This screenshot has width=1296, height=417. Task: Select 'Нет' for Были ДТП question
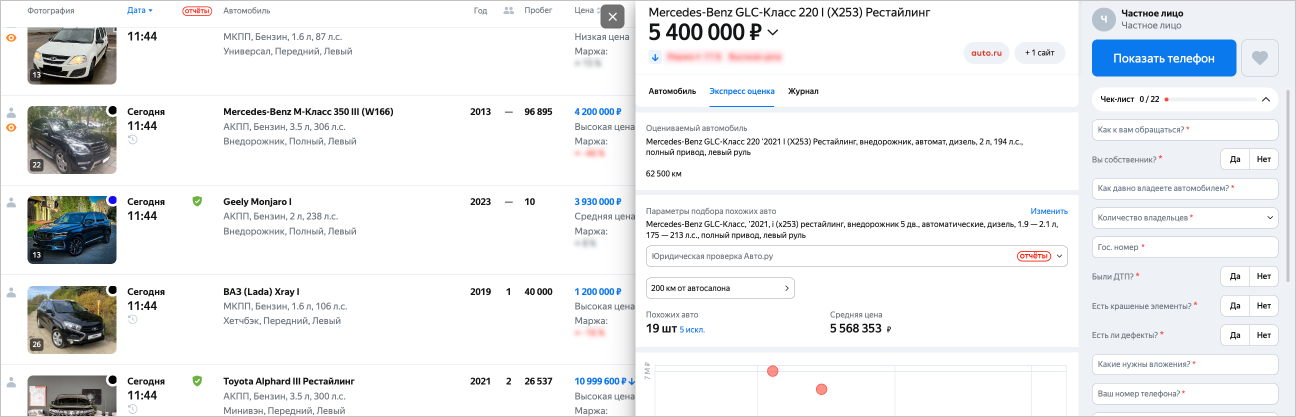(x=1264, y=276)
